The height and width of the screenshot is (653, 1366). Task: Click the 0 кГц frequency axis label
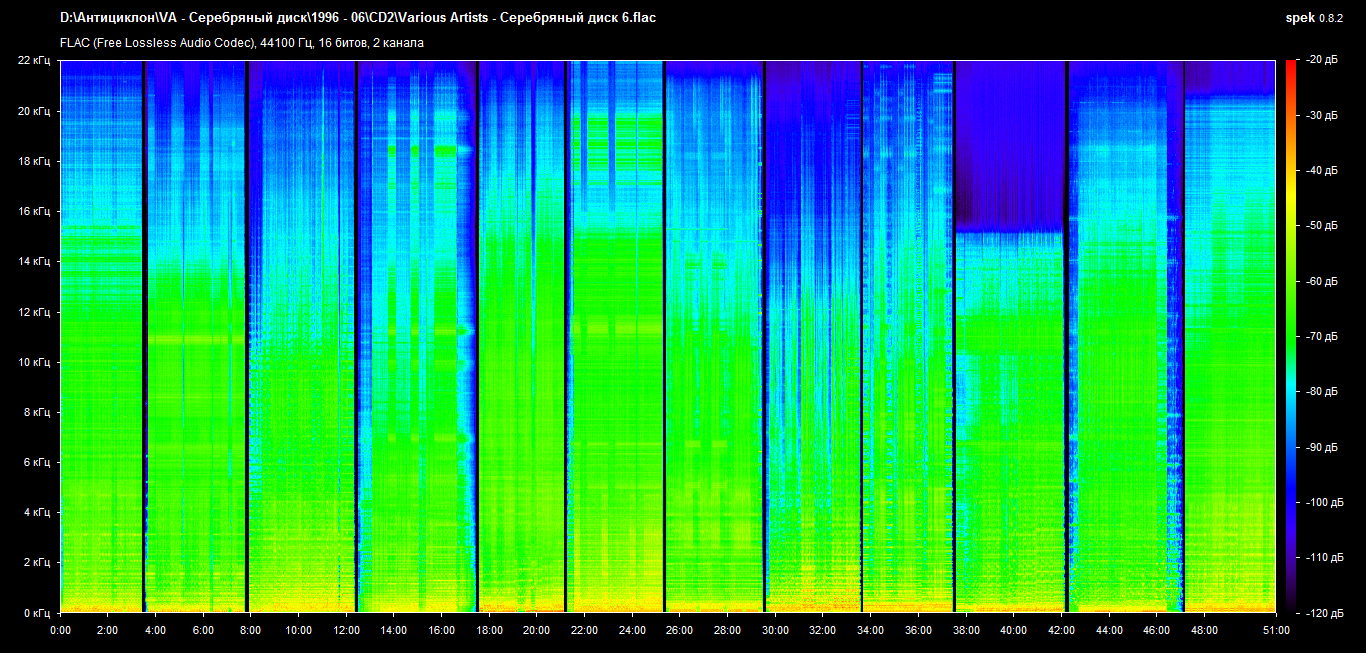(38, 611)
